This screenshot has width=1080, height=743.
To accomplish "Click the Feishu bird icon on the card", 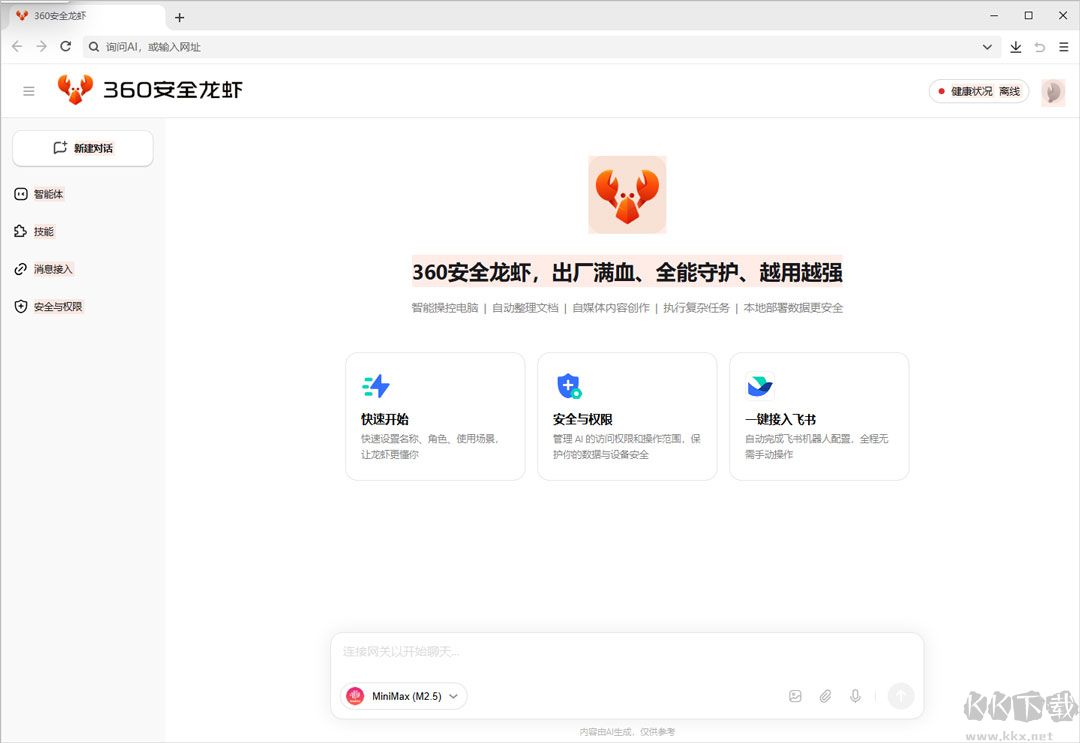I will (x=760, y=386).
